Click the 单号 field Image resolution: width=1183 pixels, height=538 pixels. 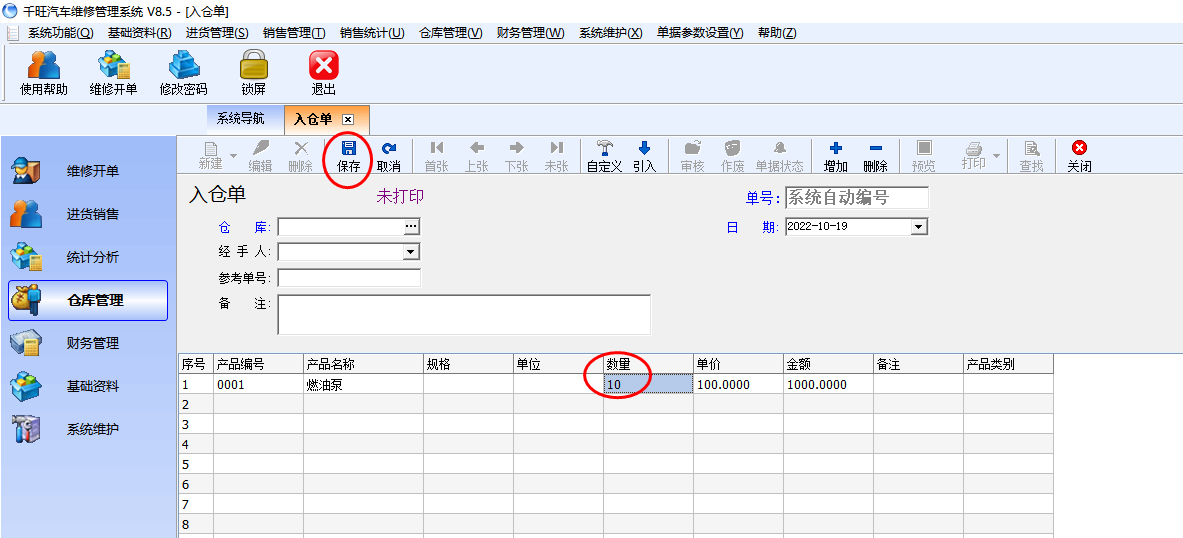coord(857,198)
